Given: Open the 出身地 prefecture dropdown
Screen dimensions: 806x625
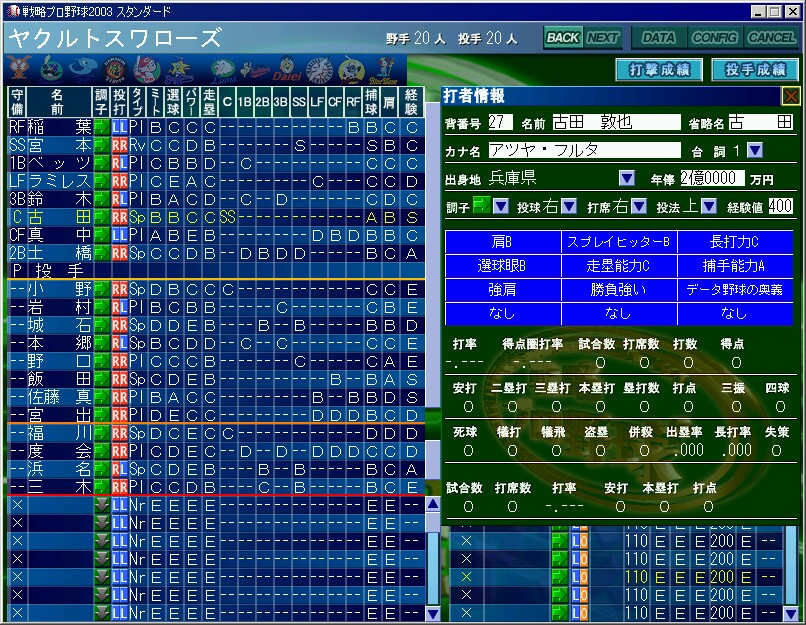Looking at the screenshot, I should tap(627, 178).
